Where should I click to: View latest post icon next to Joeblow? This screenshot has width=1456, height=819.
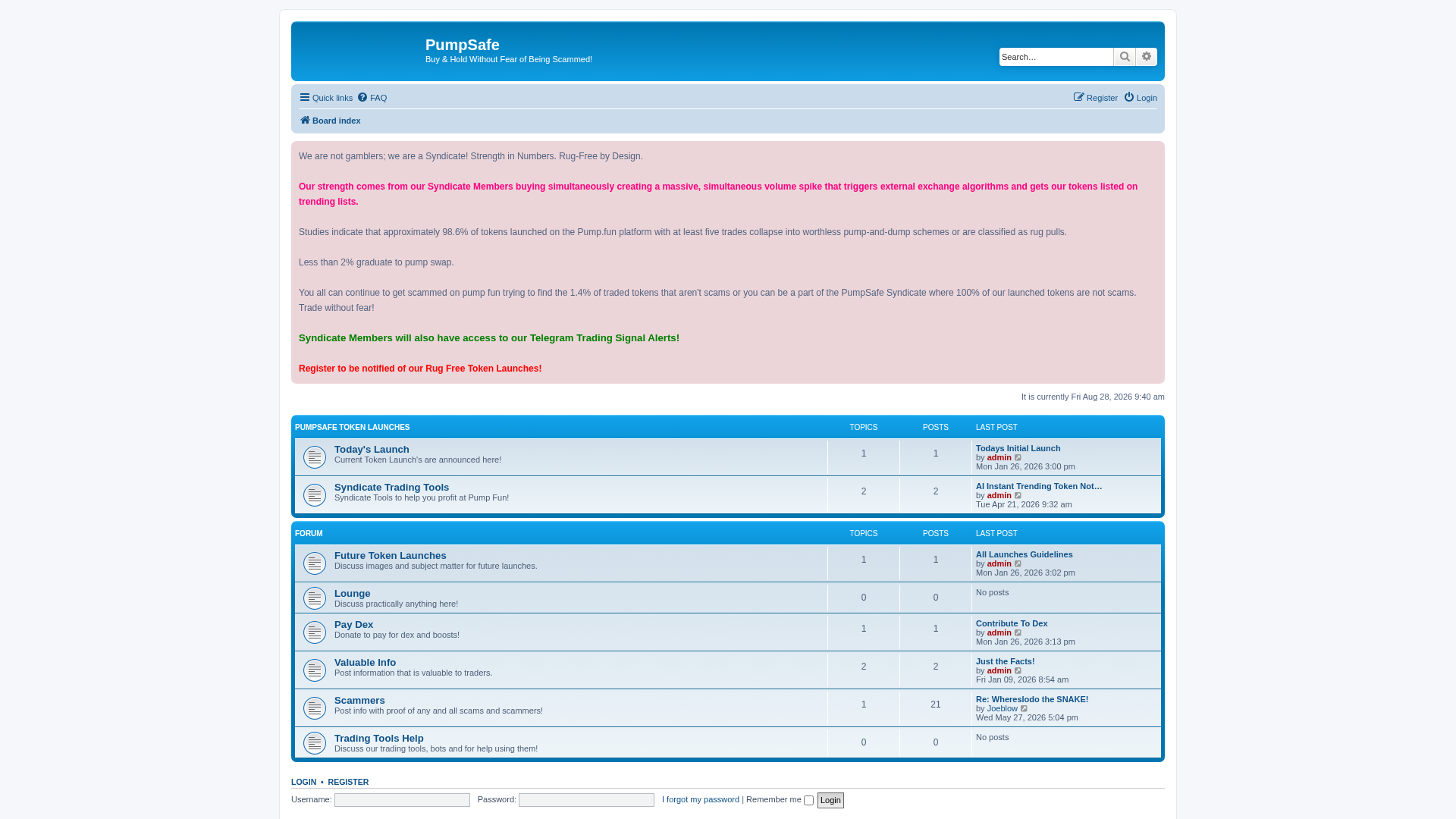pyautogui.click(x=1025, y=709)
